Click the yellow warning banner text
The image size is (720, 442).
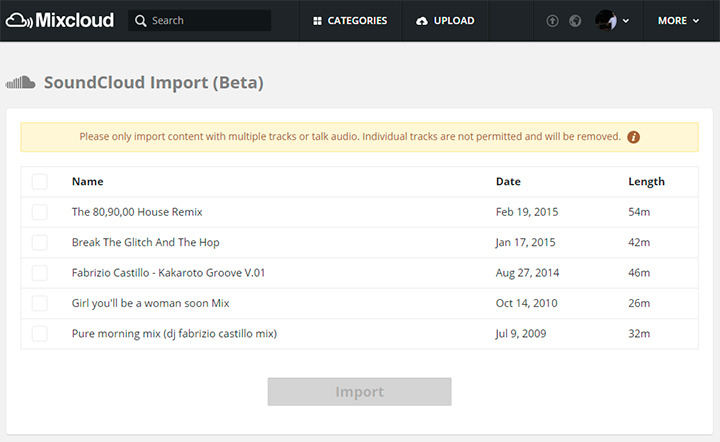pyautogui.click(x=349, y=136)
